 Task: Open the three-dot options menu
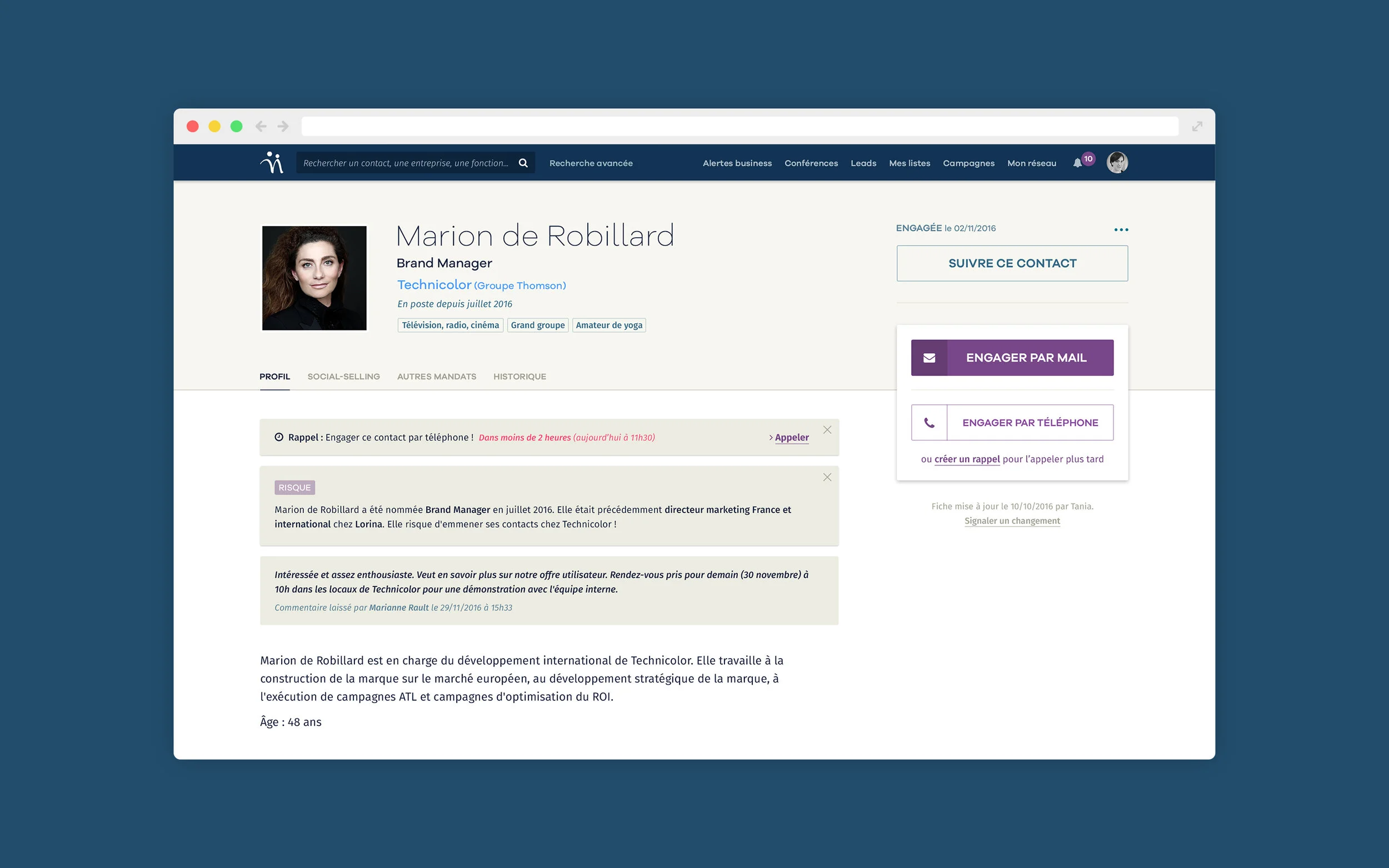pos(1121,229)
